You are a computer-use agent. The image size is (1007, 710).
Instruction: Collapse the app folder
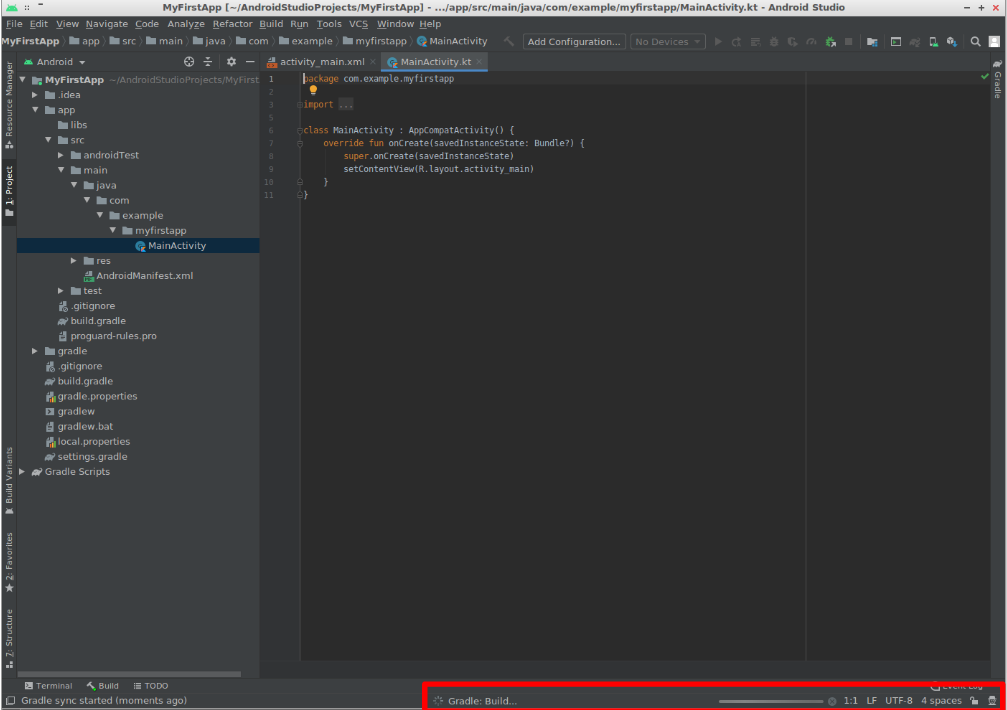click(x=35, y=110)
